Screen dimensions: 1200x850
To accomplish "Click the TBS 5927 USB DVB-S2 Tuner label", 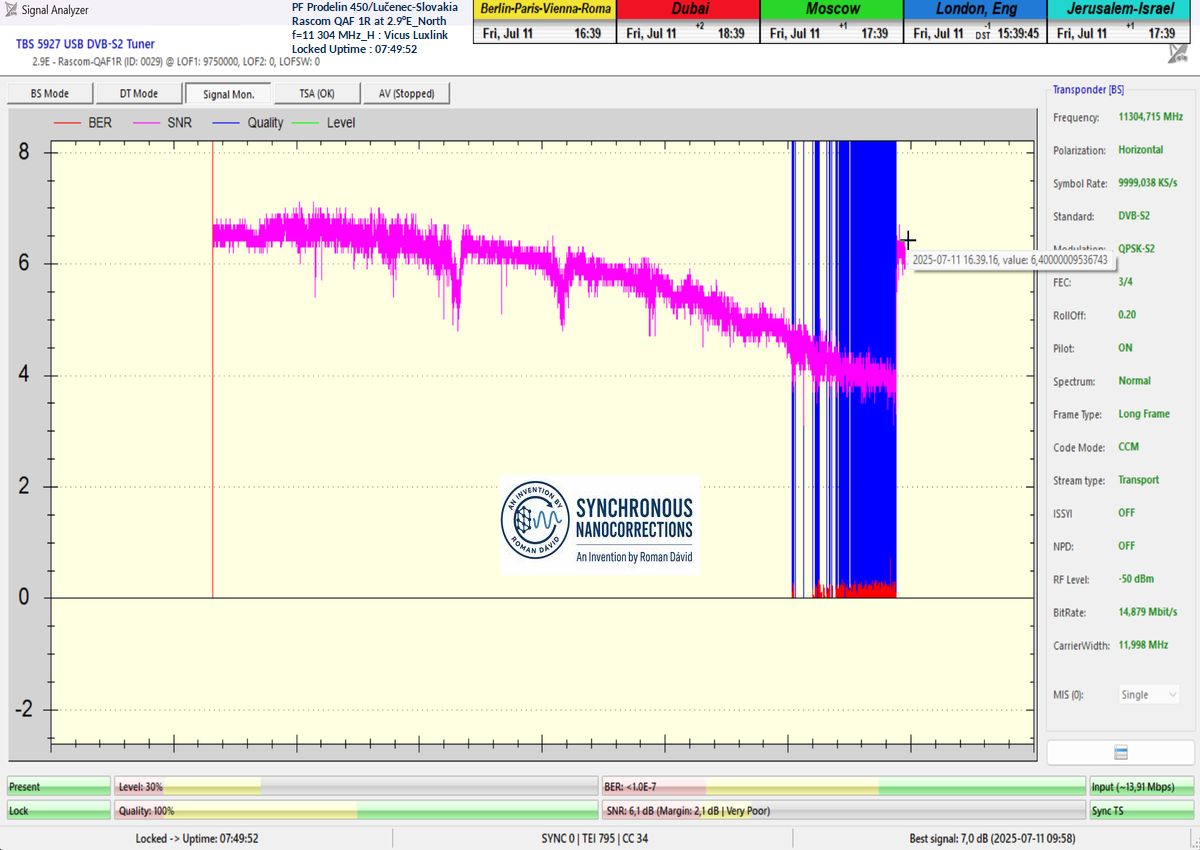I will 85,44.
